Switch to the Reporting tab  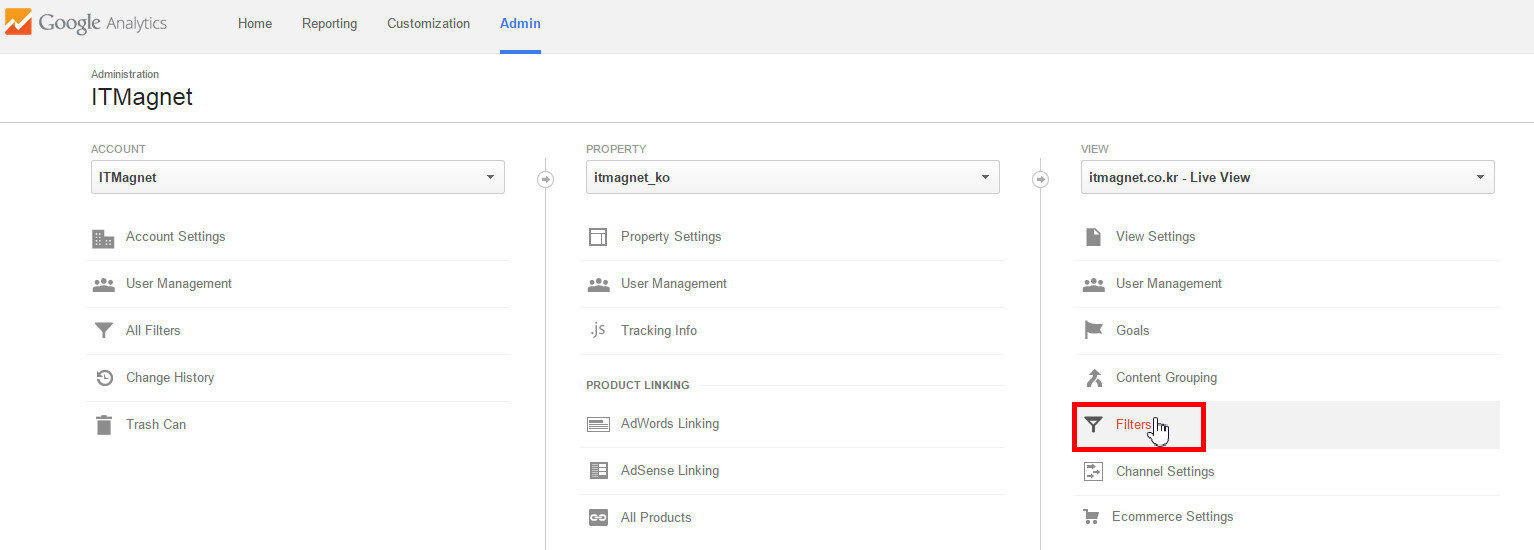pyautogui.click(x=329, y=24)
